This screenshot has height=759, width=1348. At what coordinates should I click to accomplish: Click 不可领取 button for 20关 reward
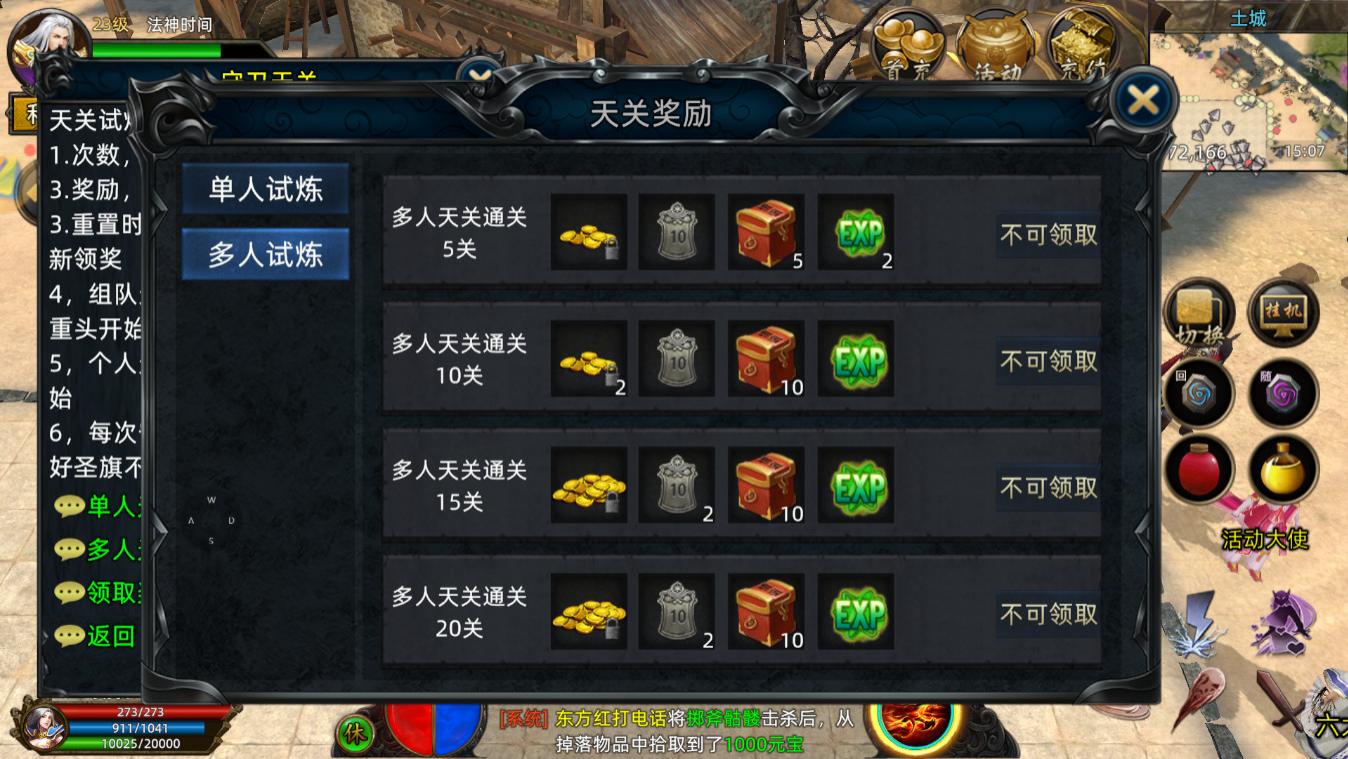pos(1049,614)
